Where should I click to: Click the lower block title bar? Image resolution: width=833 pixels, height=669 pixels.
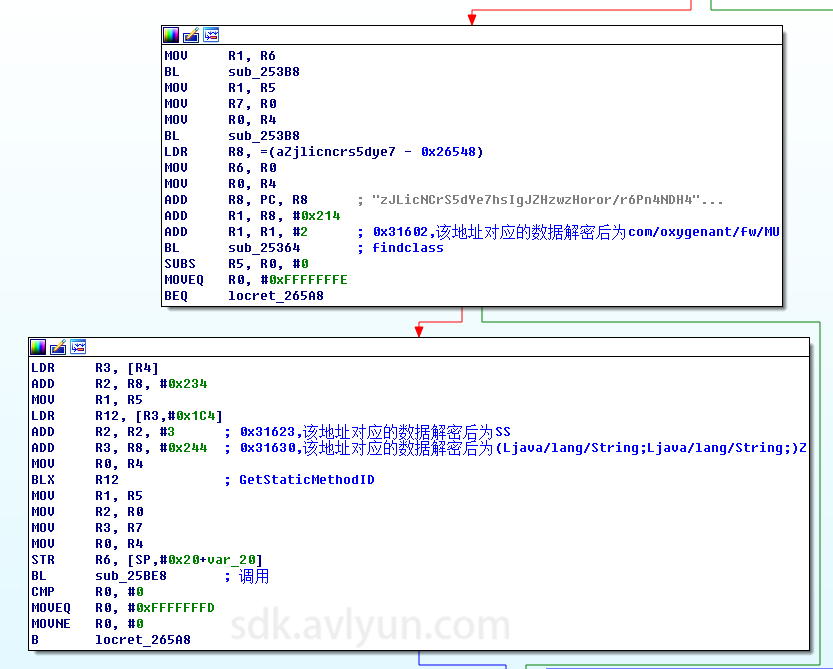coord(419,347)
